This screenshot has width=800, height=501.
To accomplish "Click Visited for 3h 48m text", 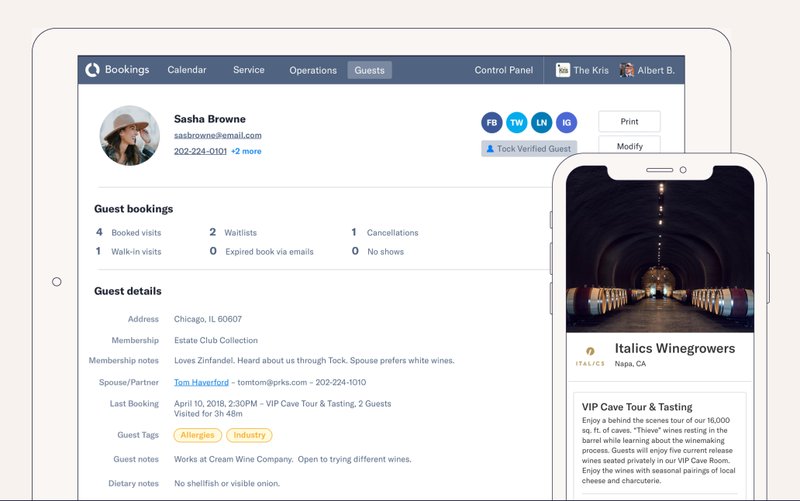I will pyautogui.click(x=208, y=414).
